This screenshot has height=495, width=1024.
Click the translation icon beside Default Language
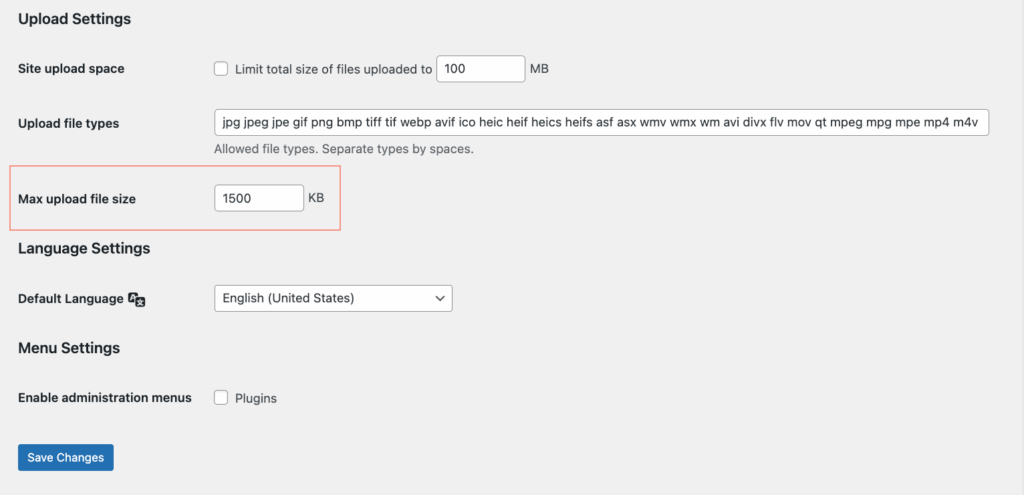point(137,299)
